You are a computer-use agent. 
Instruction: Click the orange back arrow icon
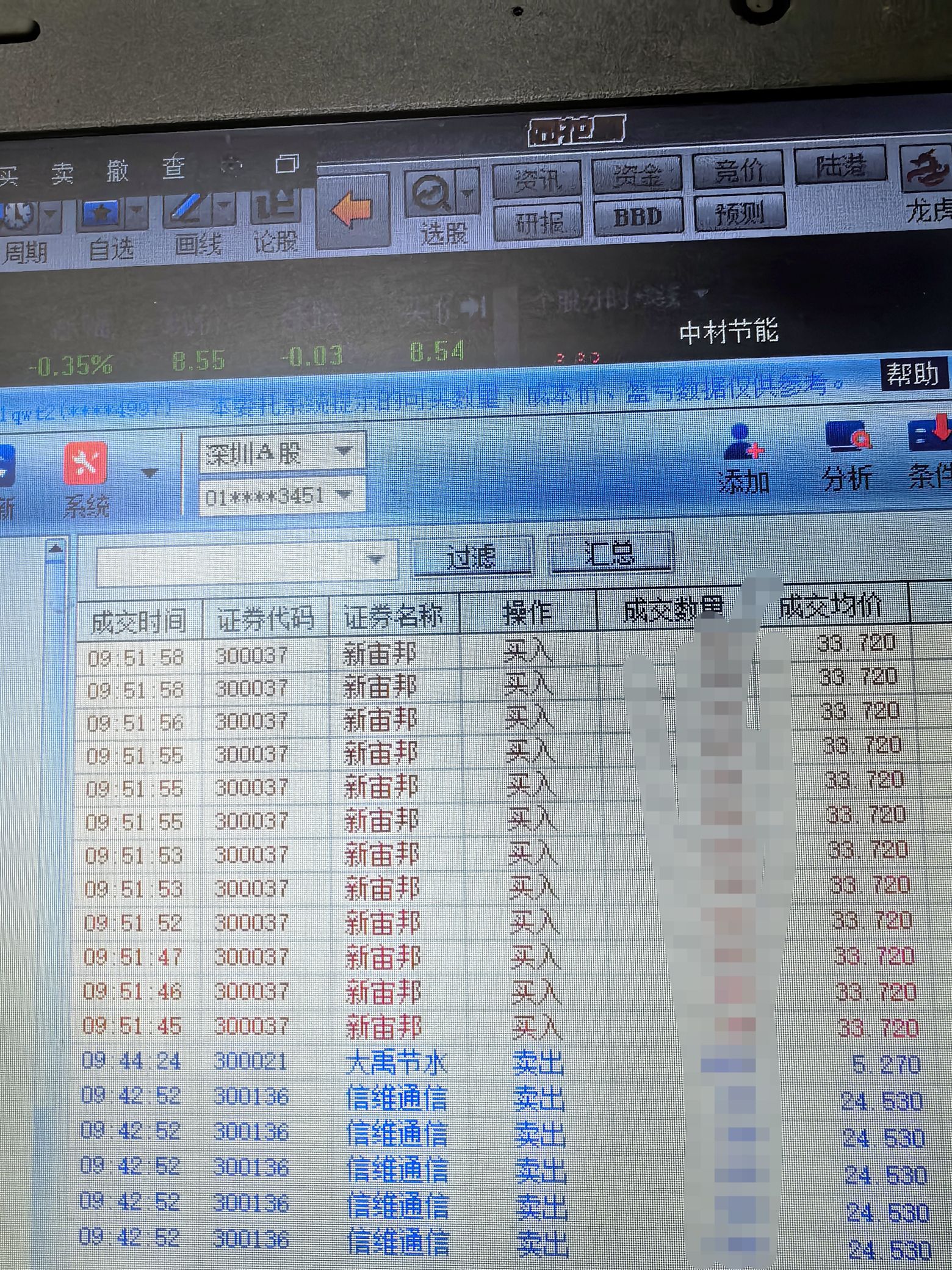click(351, 212)
